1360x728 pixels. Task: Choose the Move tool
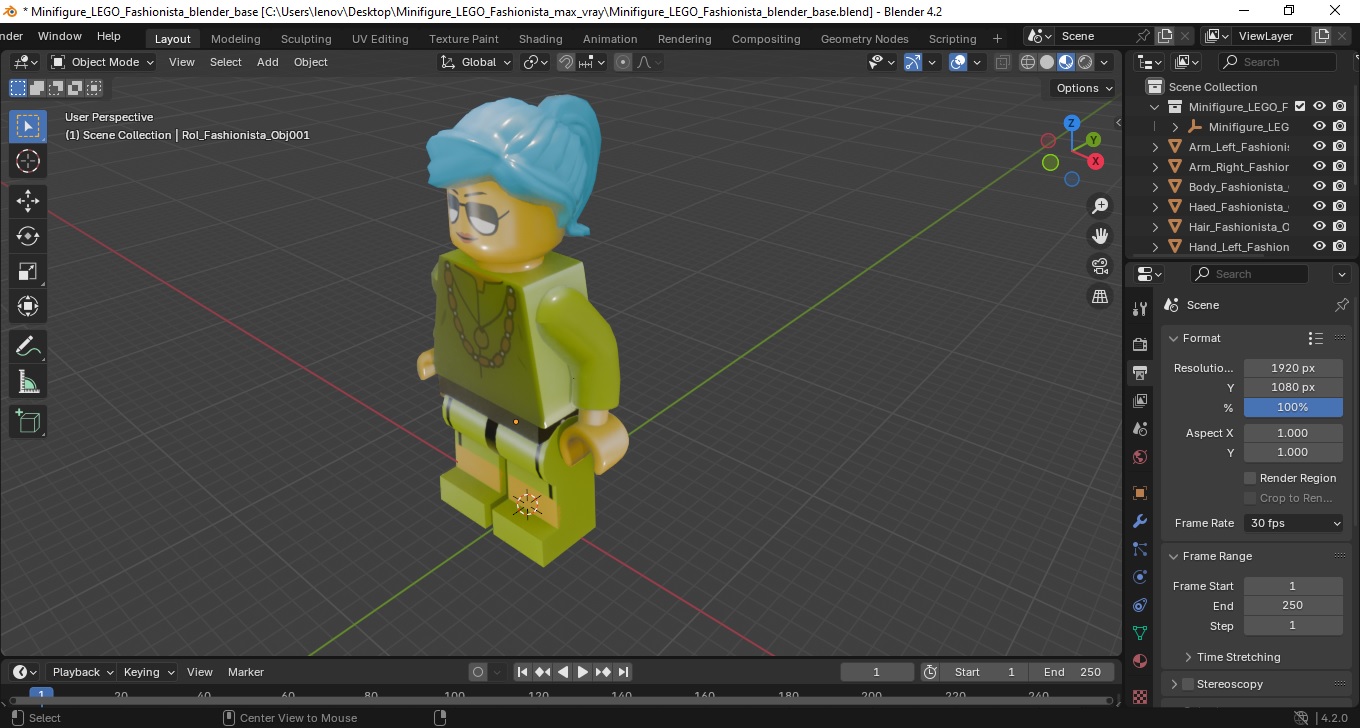tap(28, 201)
